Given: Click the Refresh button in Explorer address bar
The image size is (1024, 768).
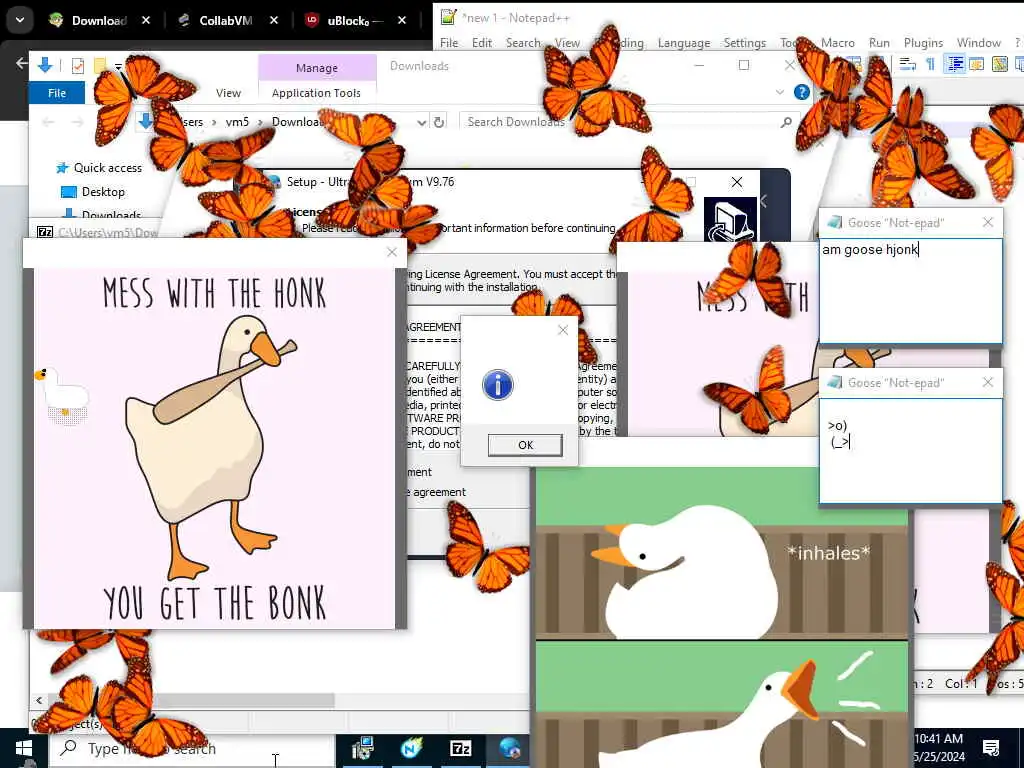Looking at the screenshot, I should [439, 122].
